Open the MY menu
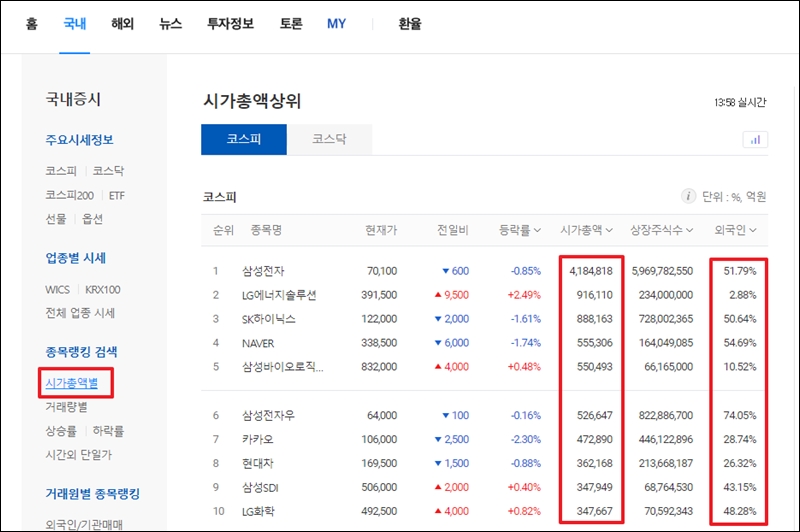Screen dimensions: 800x532 (337, 23)
